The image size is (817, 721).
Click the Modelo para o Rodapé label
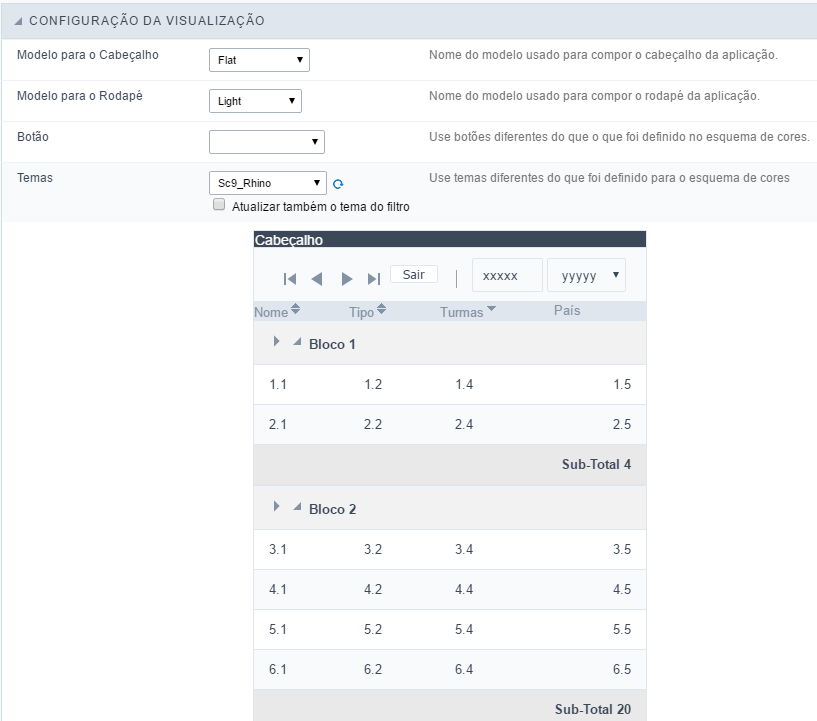tap(80, 96)
